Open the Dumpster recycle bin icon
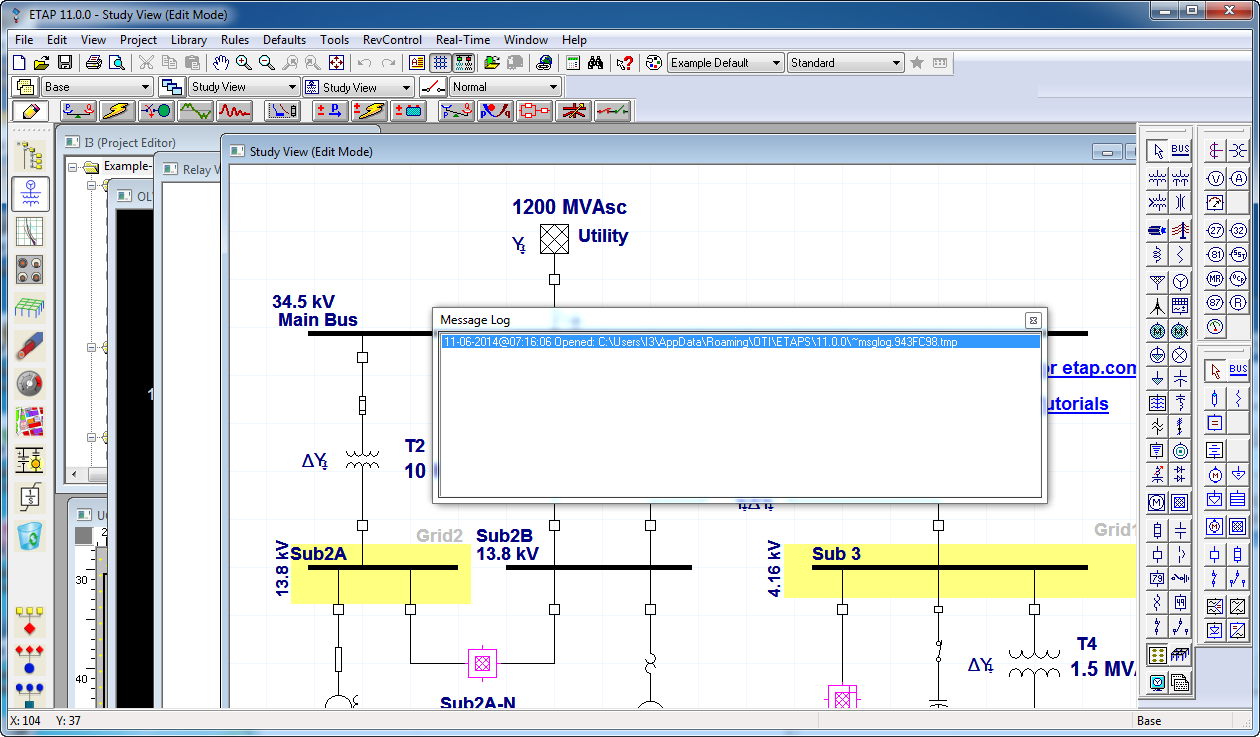This screenshot has width=1260, height=737. pyautogui.click(x=31, y=536)
